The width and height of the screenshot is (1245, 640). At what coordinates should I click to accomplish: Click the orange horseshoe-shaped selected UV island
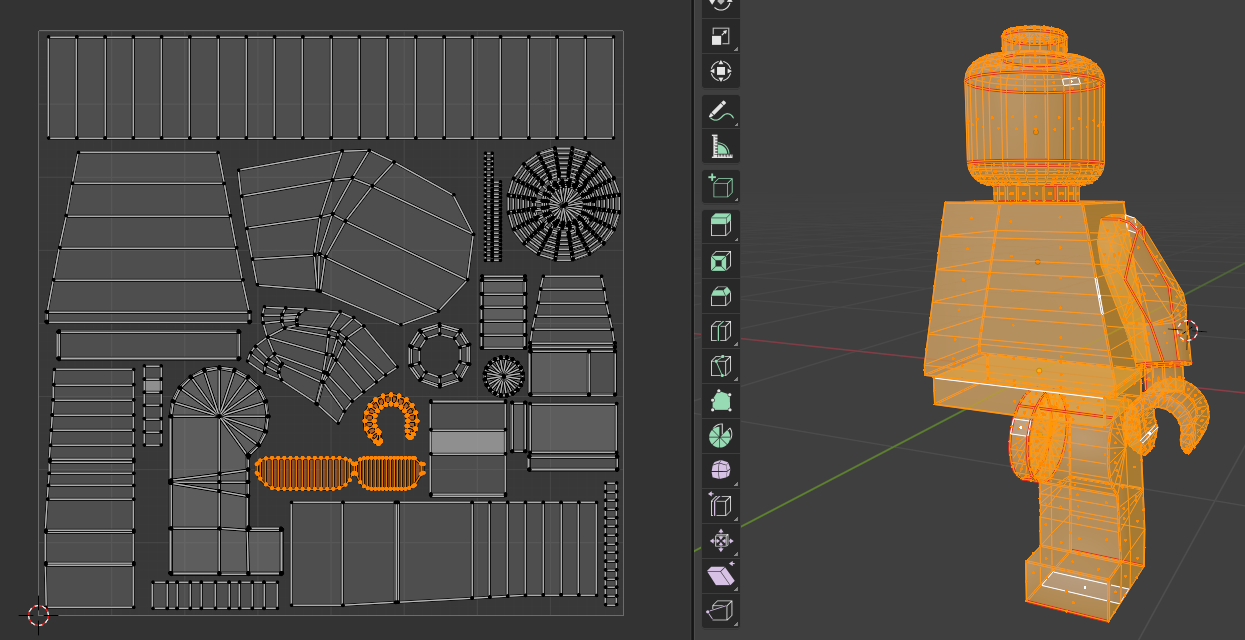[390, 418]
